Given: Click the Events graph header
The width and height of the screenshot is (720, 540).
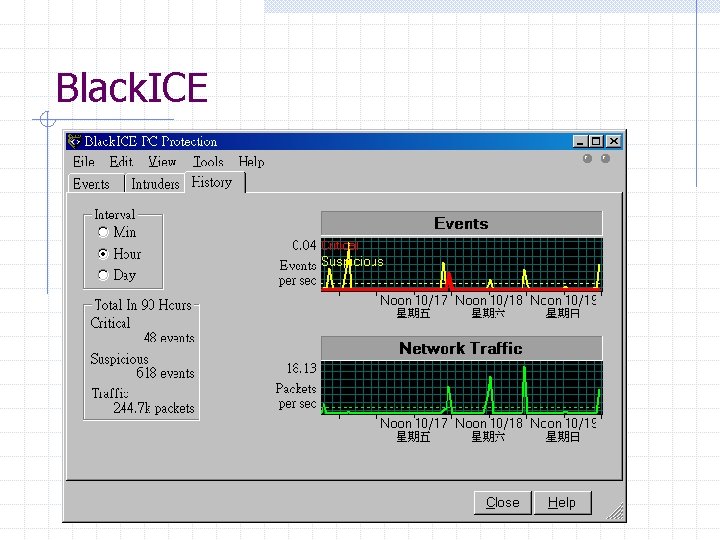Looking at the screenshot, I should [x=461, y=223].
